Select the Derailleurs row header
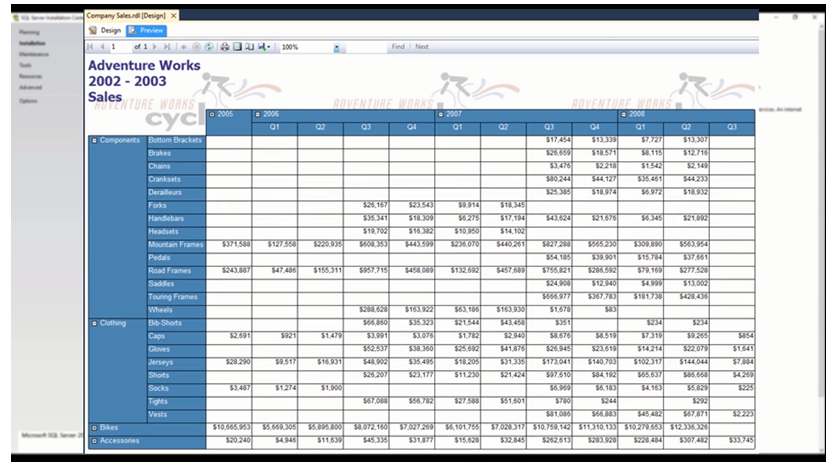 (x=176, y=193)
